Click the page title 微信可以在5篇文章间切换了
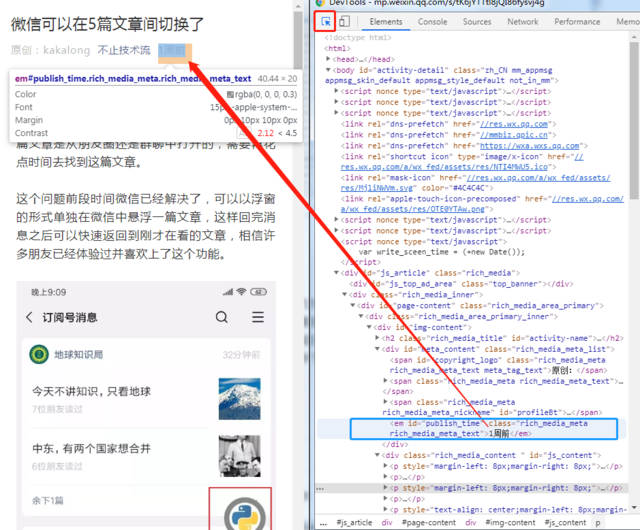640x530 pixels. (x=107, y=24)
